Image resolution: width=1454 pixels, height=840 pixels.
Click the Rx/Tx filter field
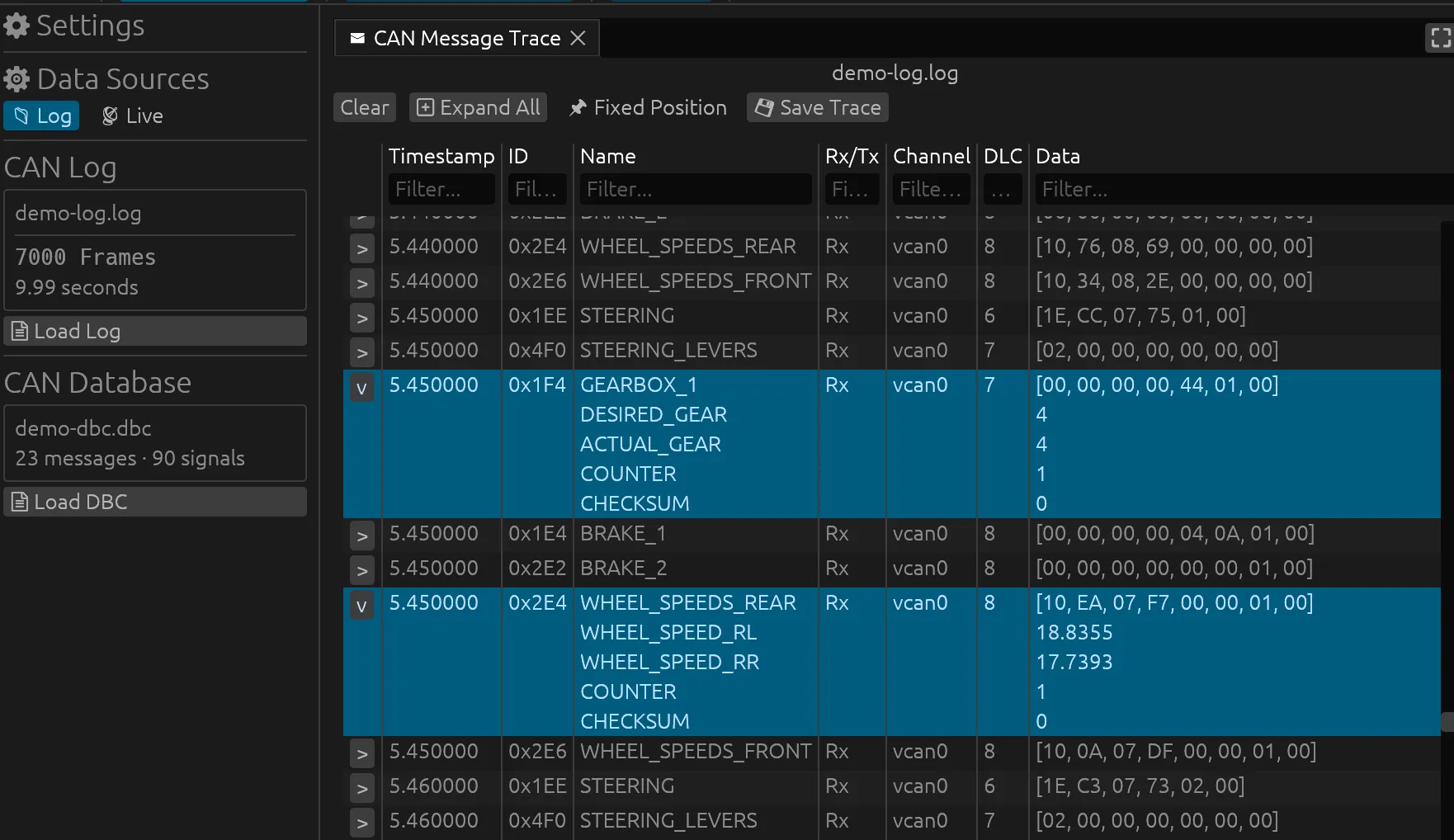(852, 189)
